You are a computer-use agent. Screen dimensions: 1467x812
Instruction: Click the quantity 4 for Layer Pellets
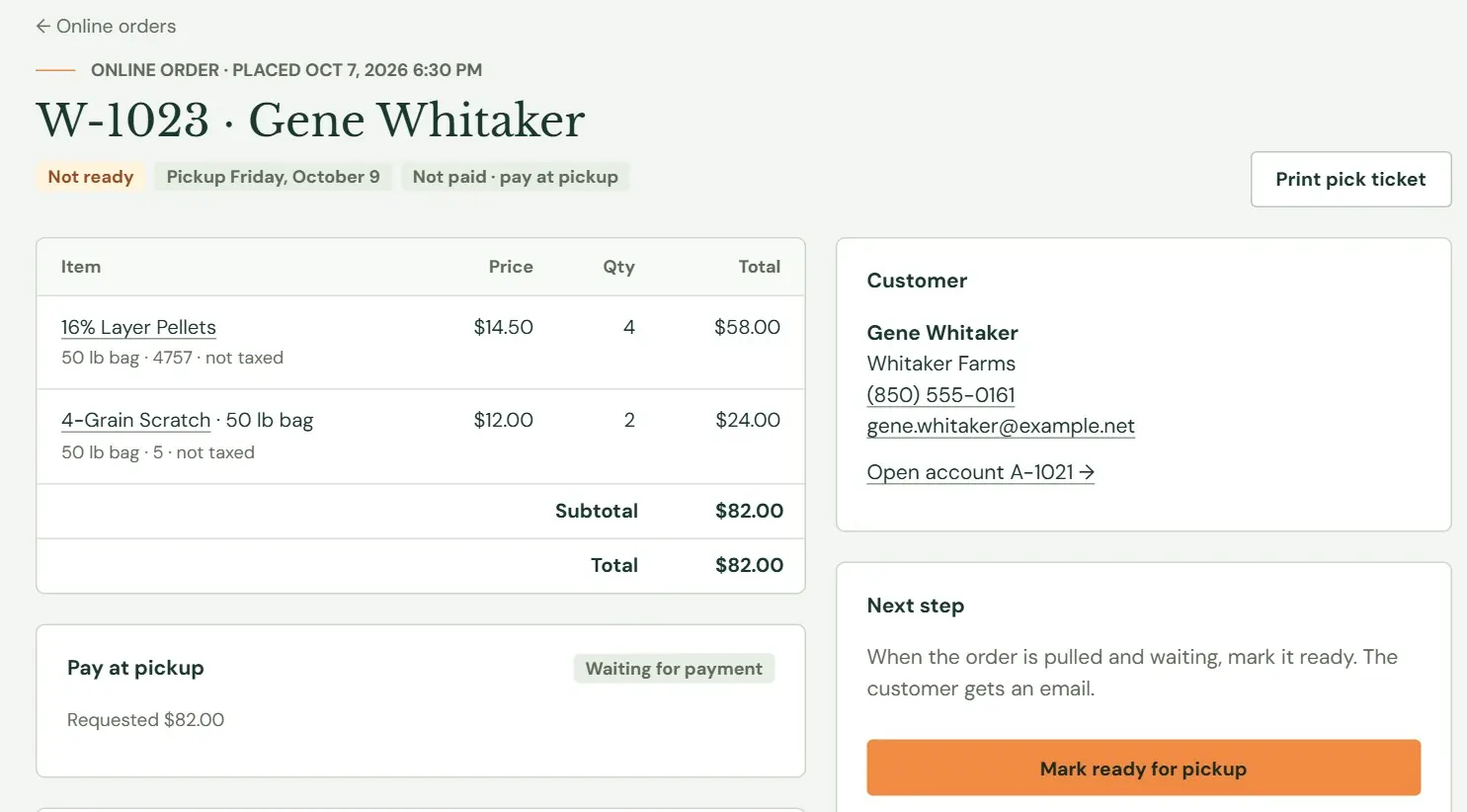629,327
